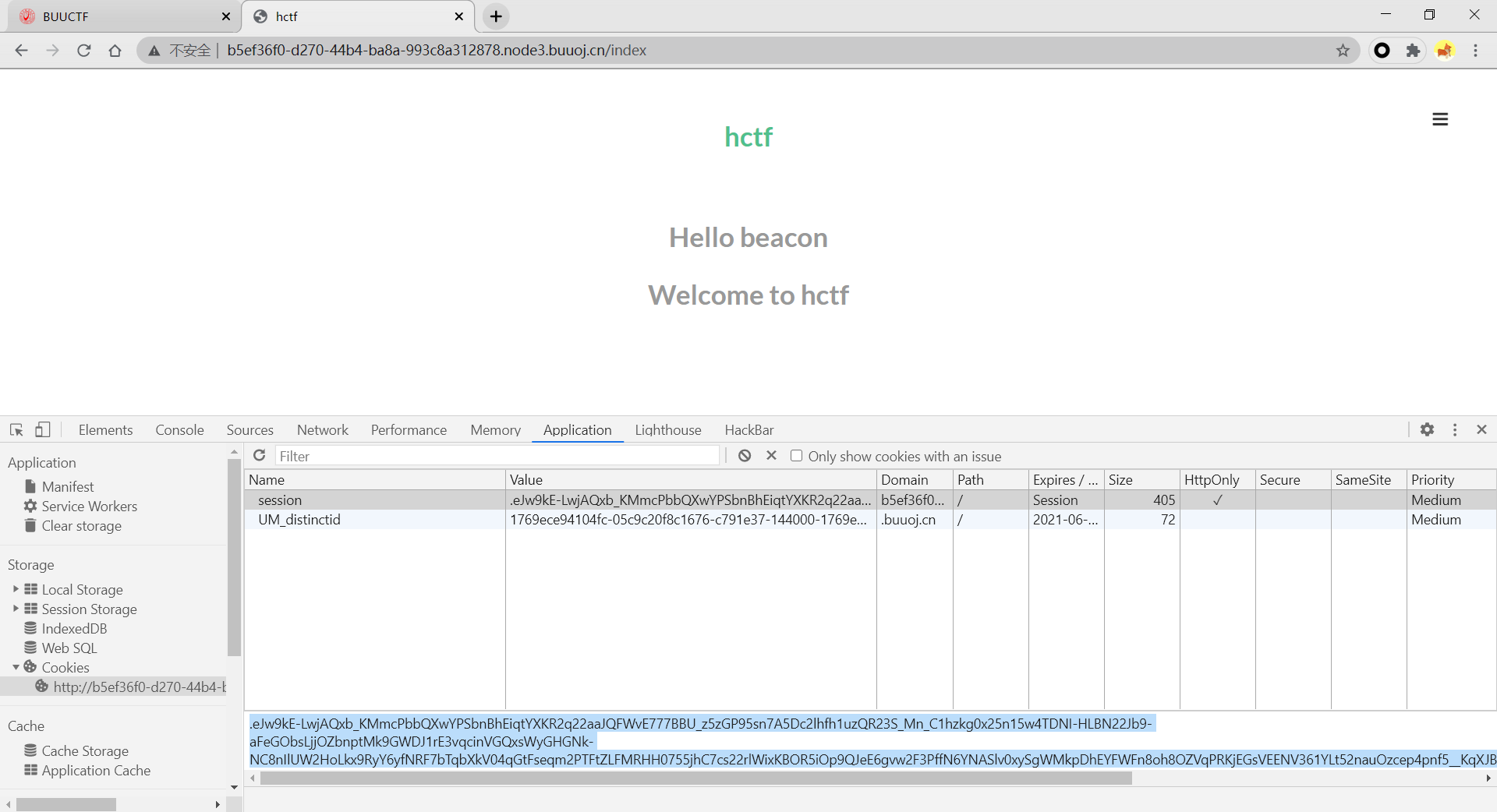Click the circular extension icon in toolbar
This screenshot has width=1497, height=812.
1382,51
